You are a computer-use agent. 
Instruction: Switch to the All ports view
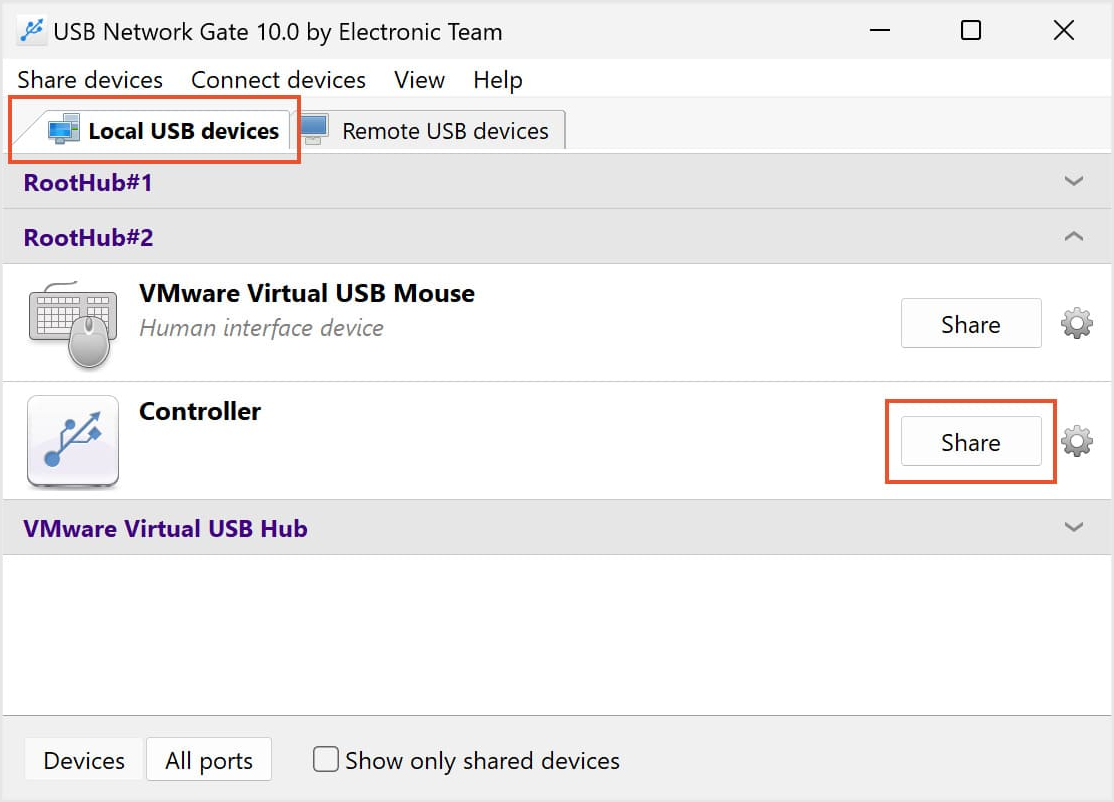(209, 761)
